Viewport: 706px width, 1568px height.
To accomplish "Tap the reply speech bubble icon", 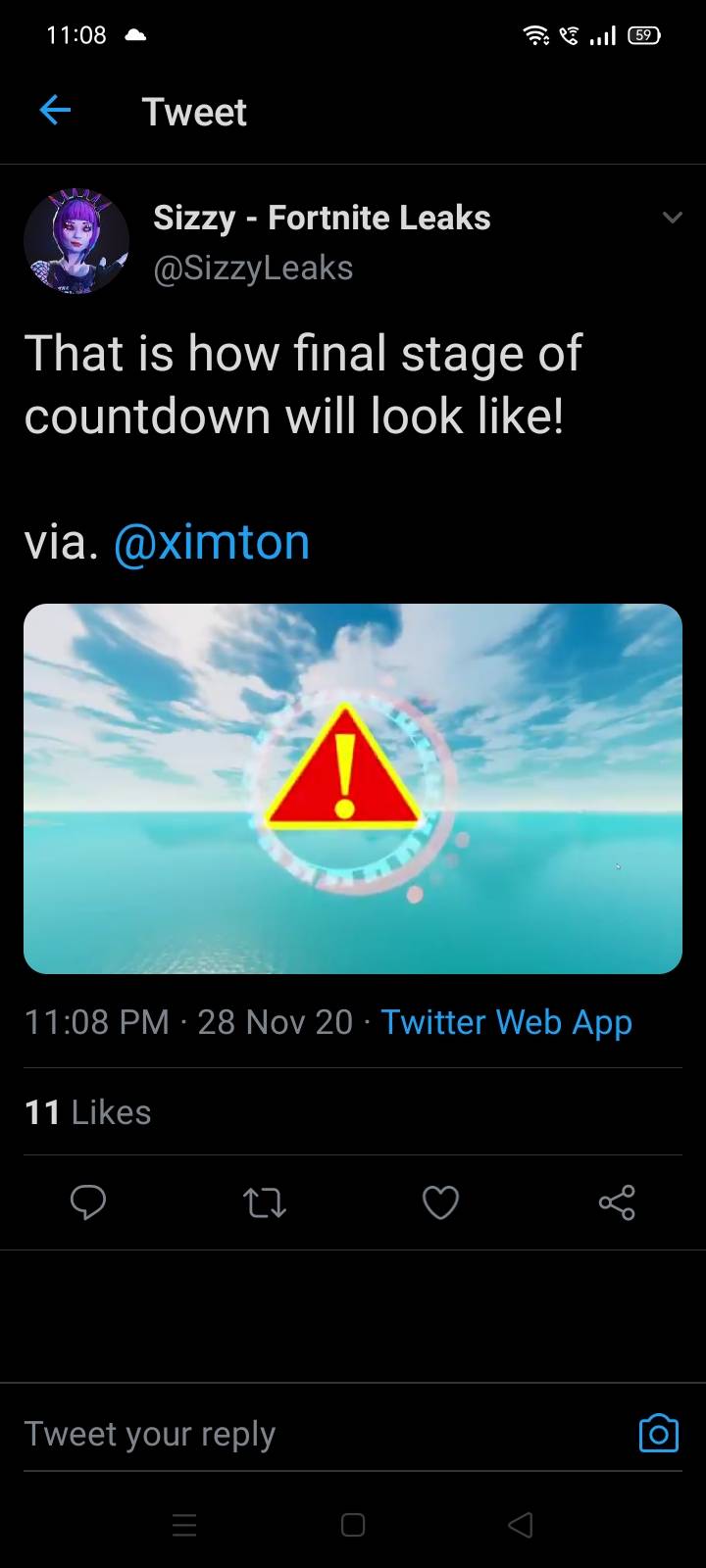I will coord(87,1201).
